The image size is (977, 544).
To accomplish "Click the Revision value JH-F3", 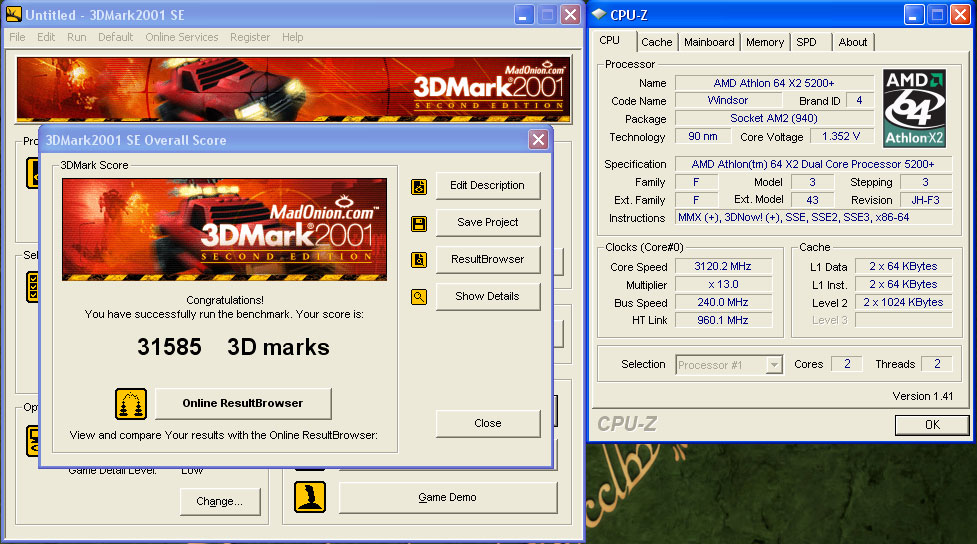I will click(x=925, y=200).
